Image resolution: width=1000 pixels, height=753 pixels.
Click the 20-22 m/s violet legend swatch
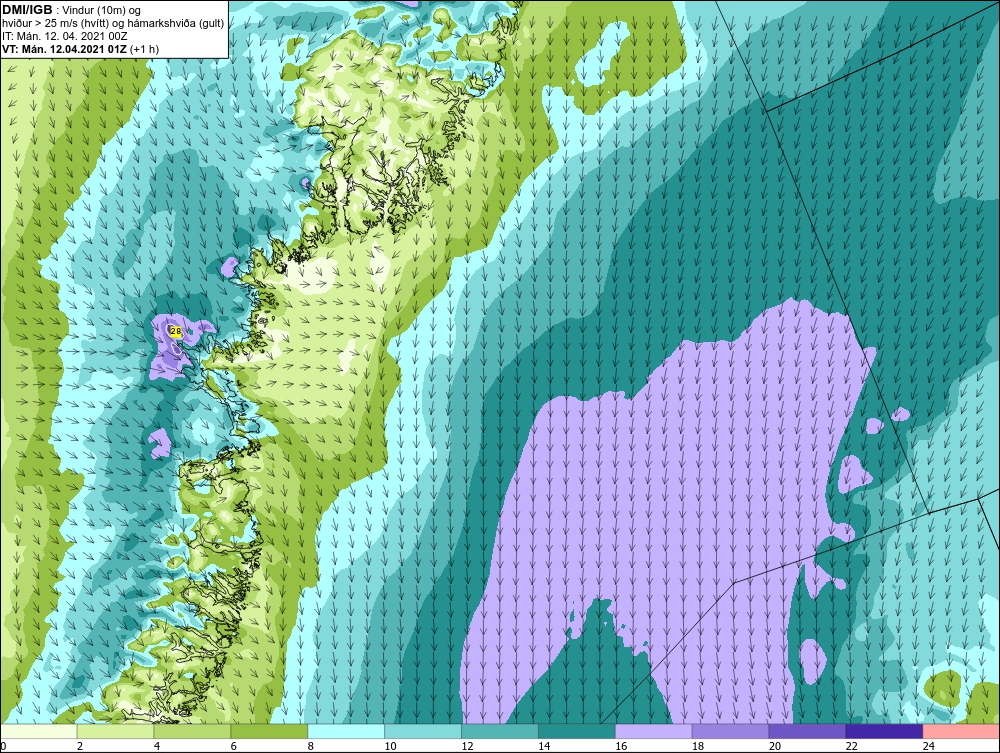click(x=807, y=731)
